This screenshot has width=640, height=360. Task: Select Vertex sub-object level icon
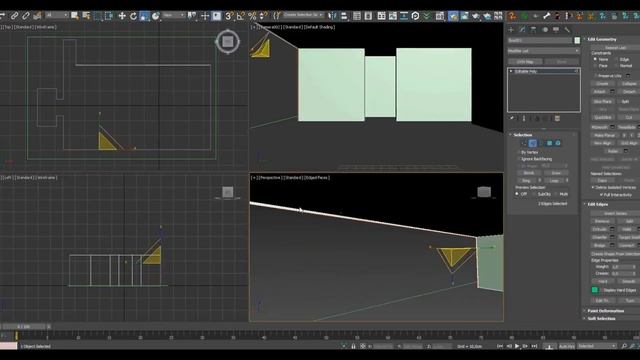(x=524, y=143)
